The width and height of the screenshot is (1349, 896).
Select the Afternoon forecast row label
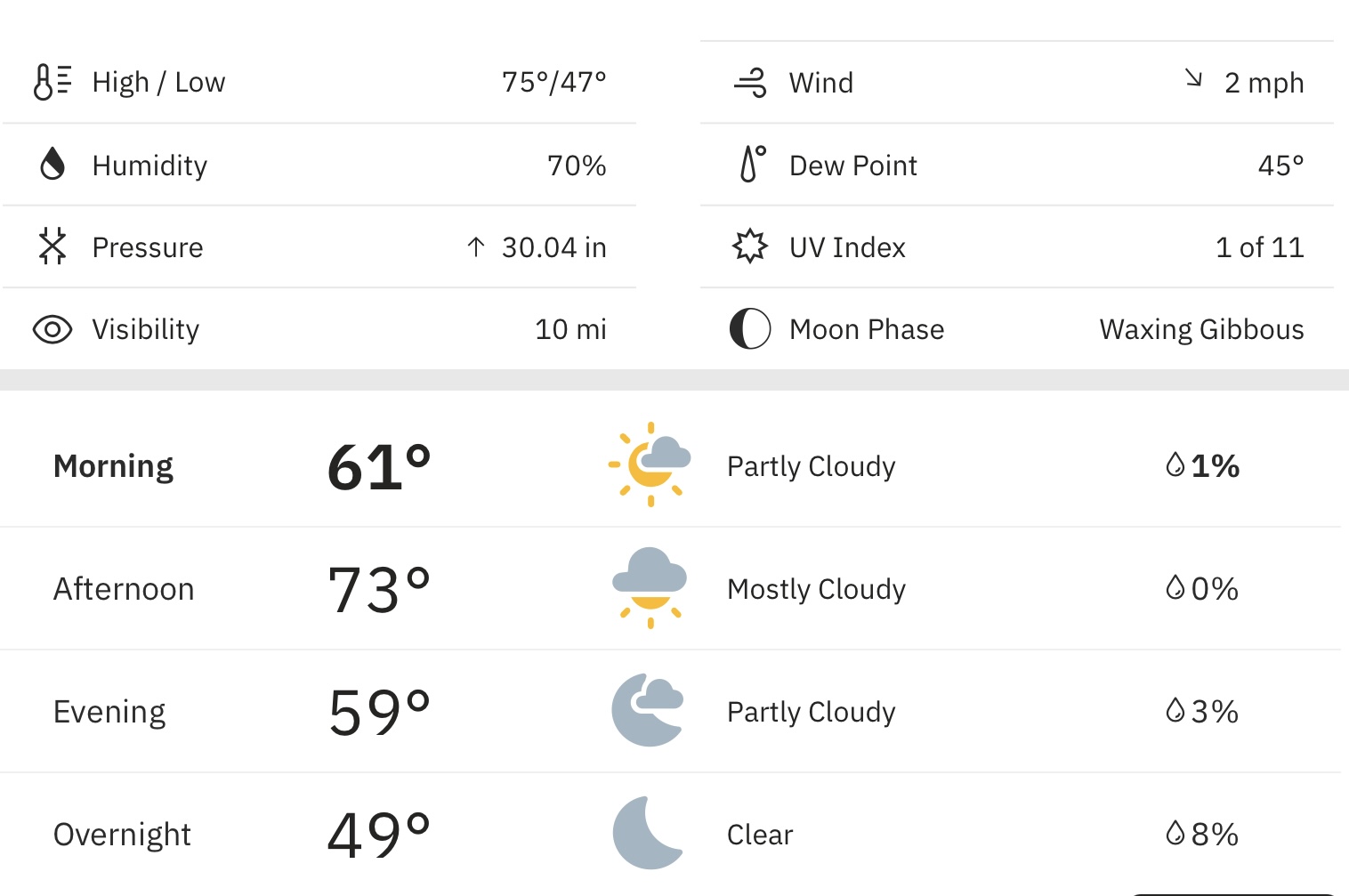[124, 589]
